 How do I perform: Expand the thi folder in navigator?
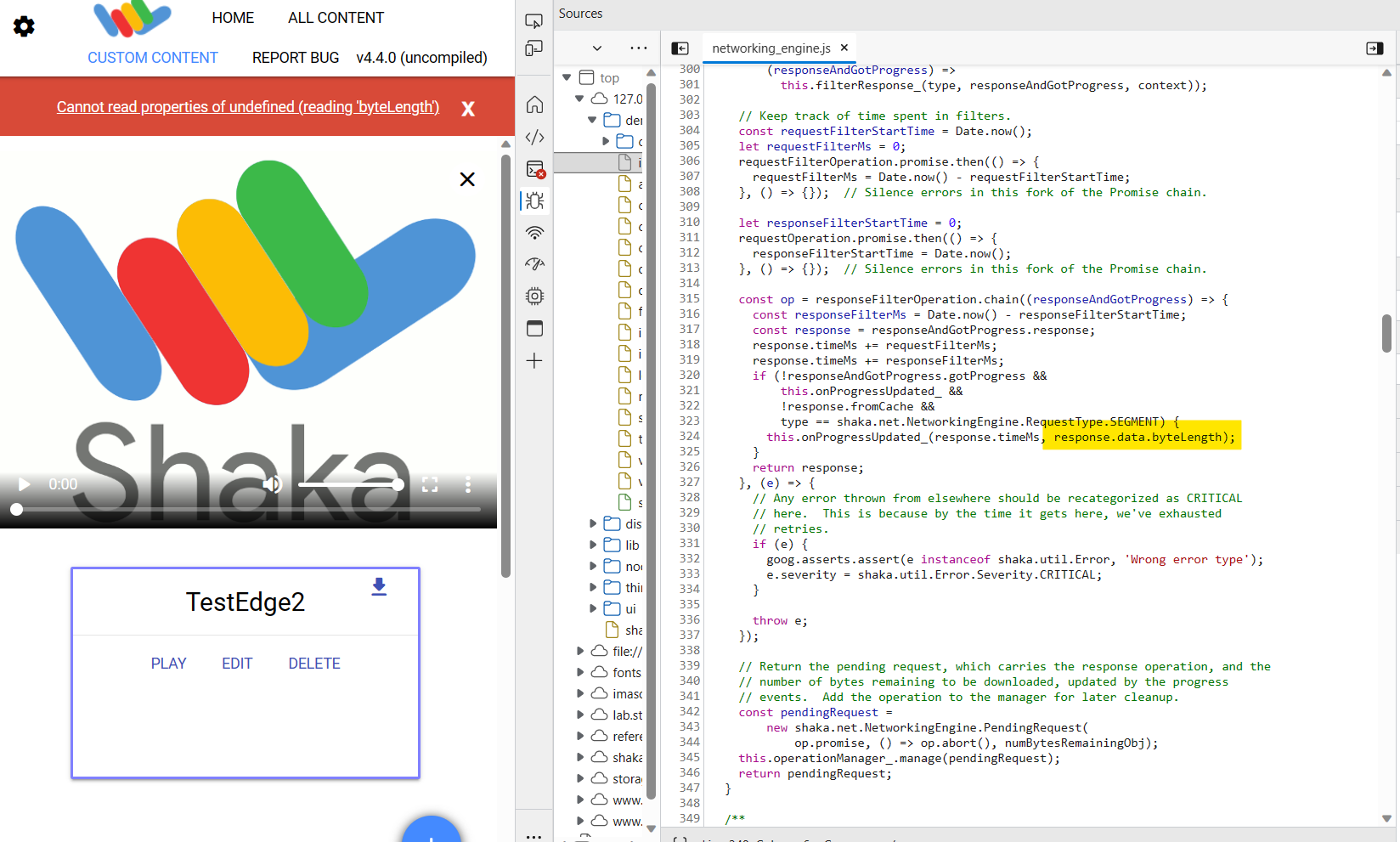(x=593, y=587)
